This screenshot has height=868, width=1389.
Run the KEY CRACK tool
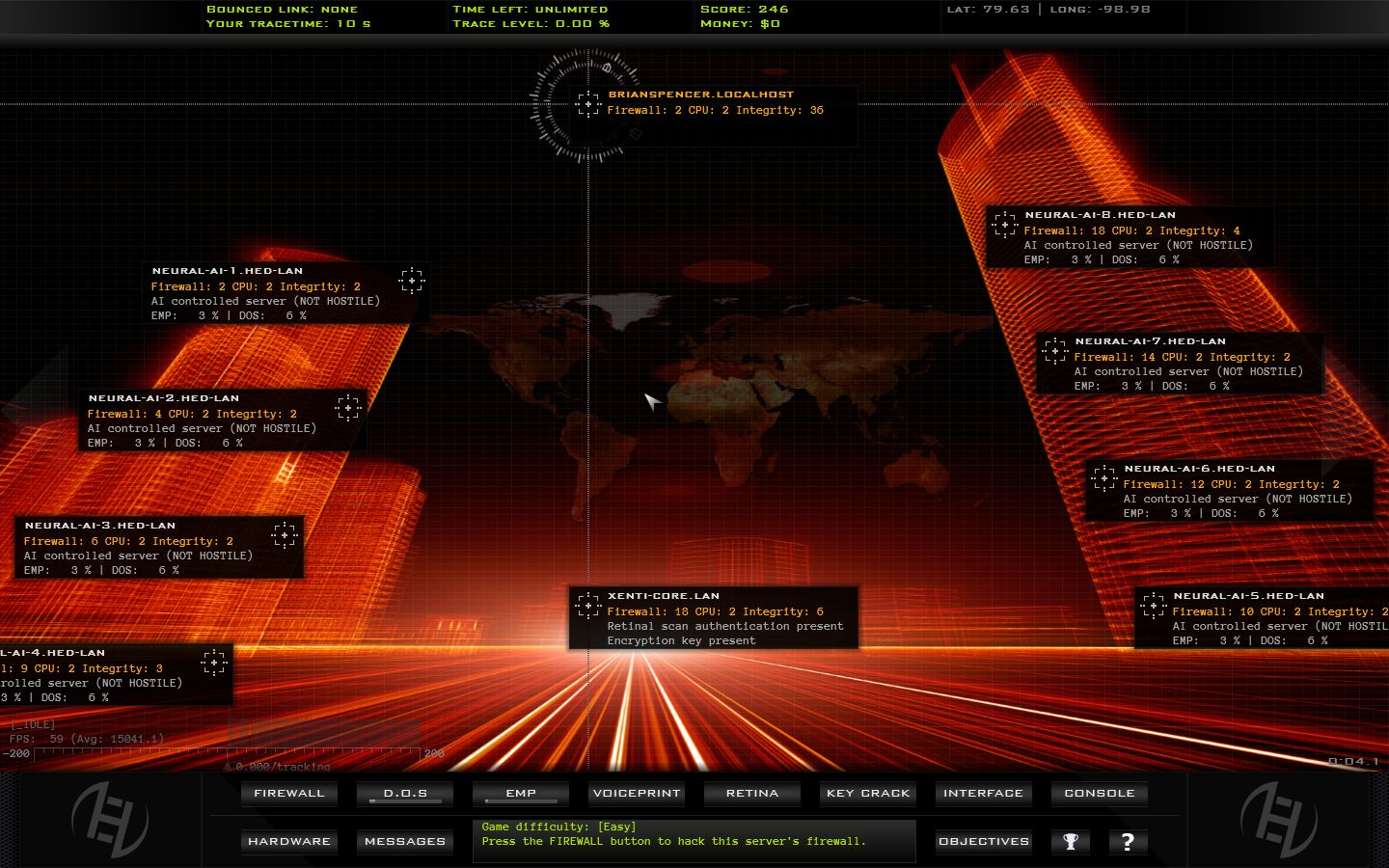867,793
